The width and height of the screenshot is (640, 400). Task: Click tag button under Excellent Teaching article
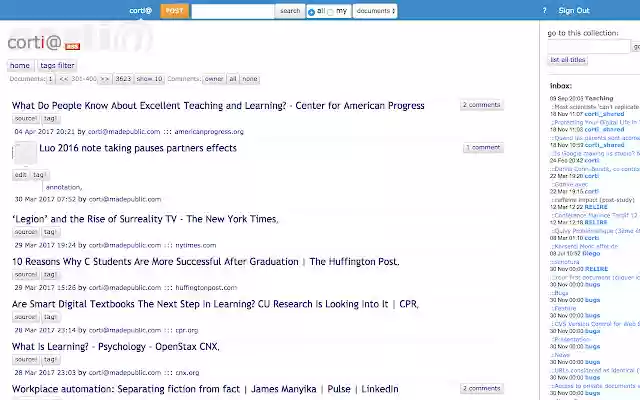(x=50, y=119)
